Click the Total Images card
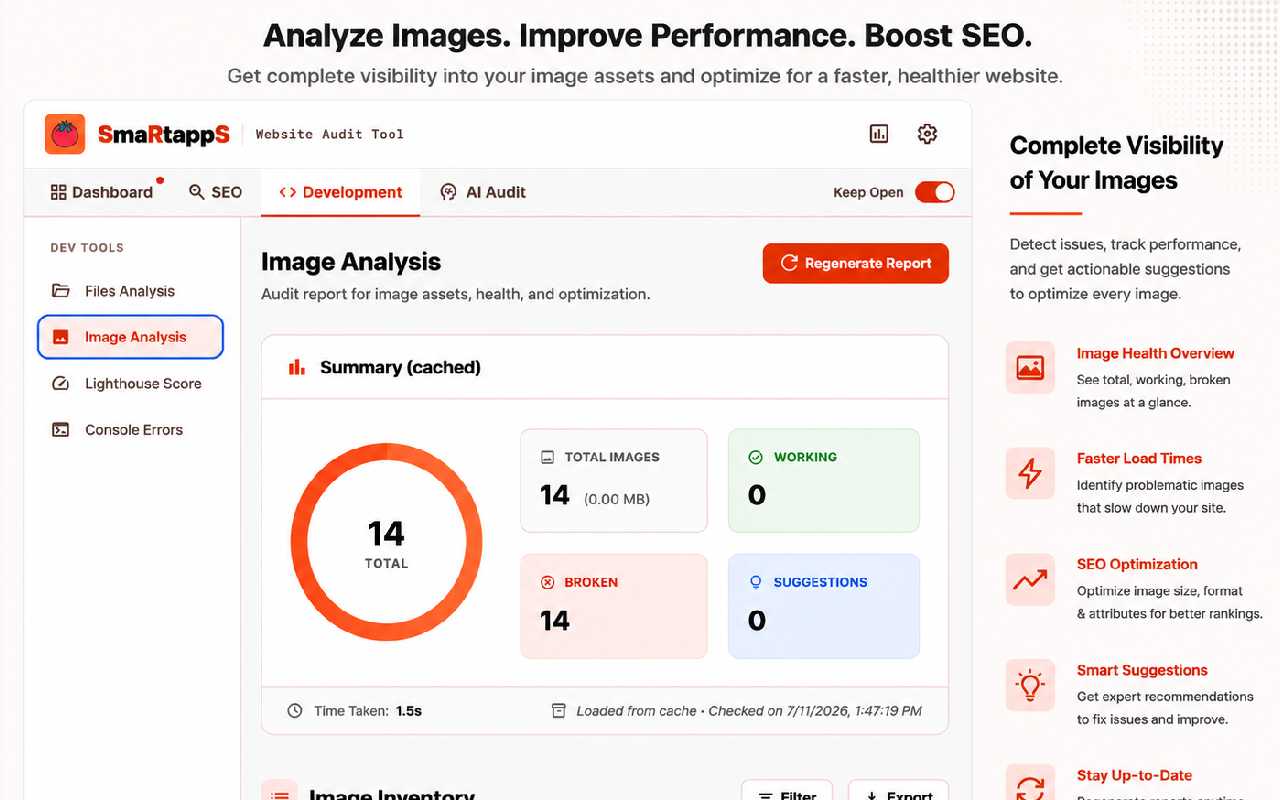 pyautogui.click(x=614, y=480)
